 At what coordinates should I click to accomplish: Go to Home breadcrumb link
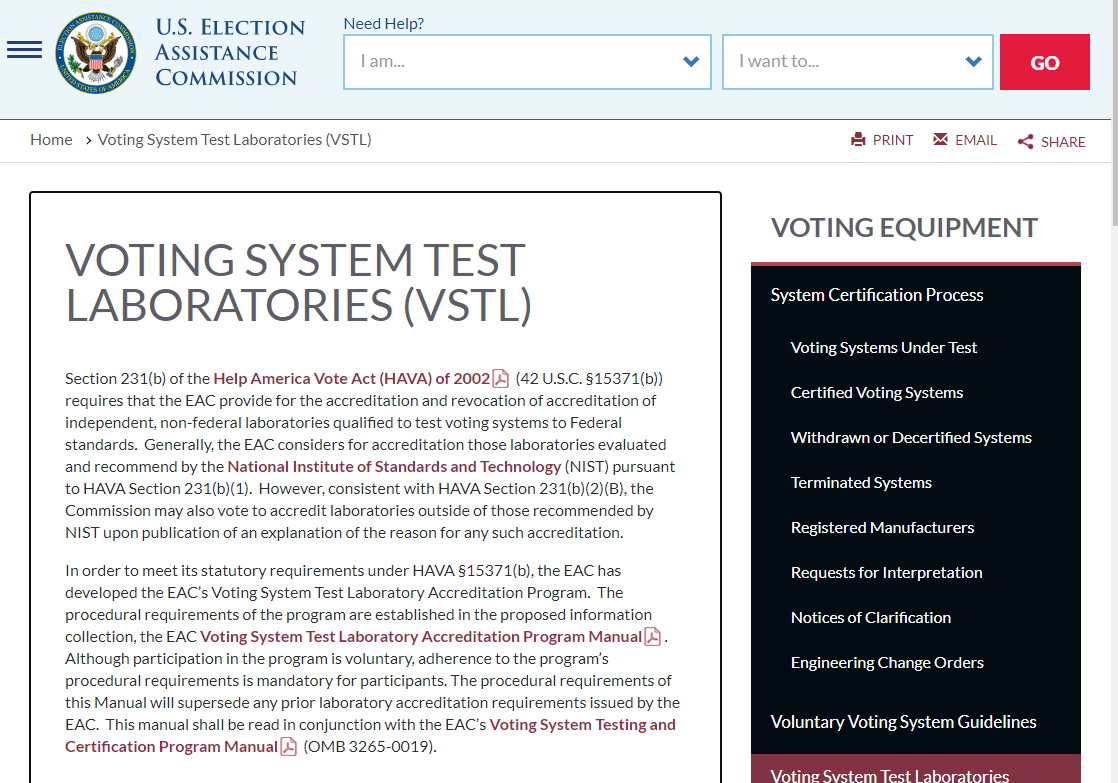[x=51, y=140]
